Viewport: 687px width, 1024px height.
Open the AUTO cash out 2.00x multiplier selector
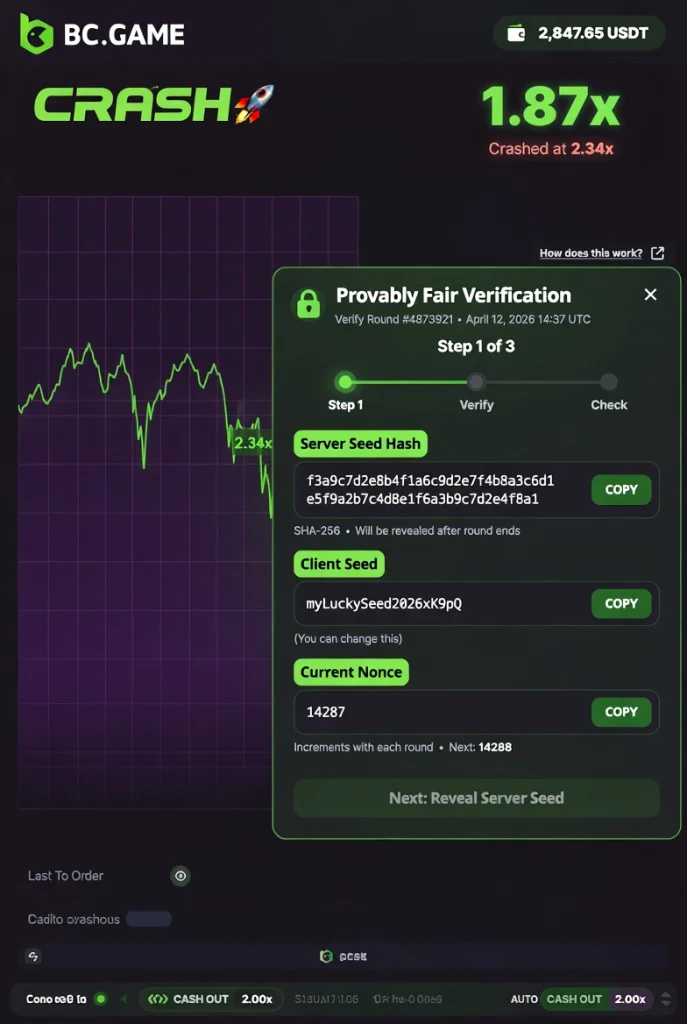(x=630, y=999)
